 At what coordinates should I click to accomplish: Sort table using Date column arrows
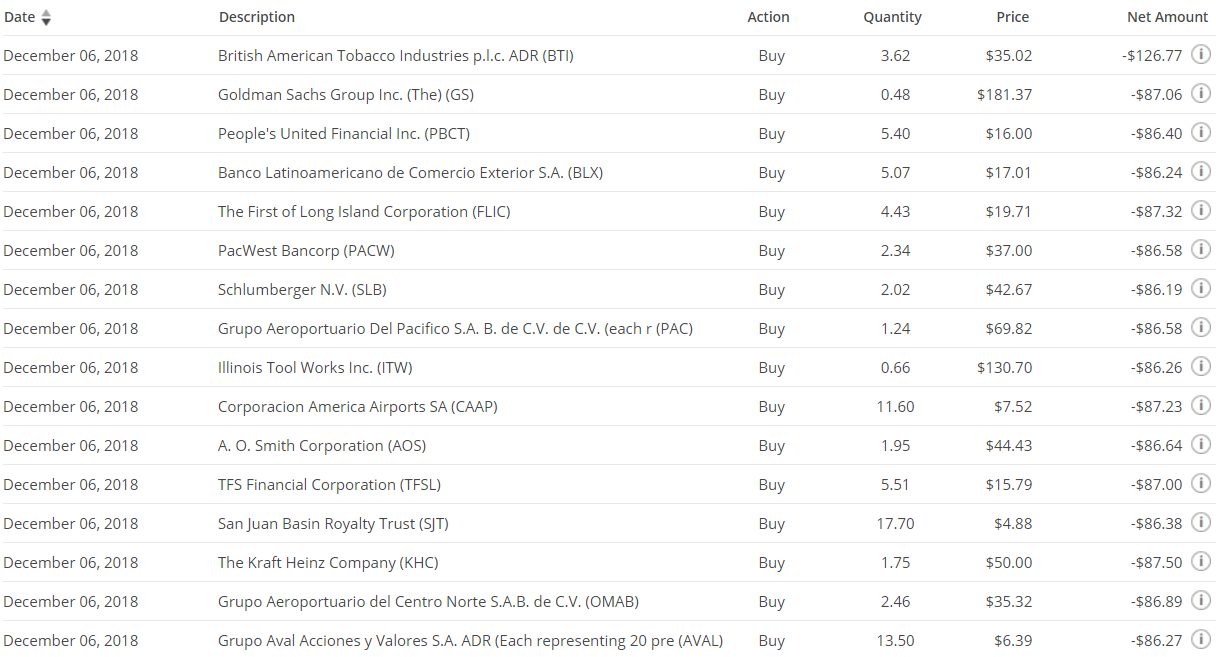coord(46,18)
